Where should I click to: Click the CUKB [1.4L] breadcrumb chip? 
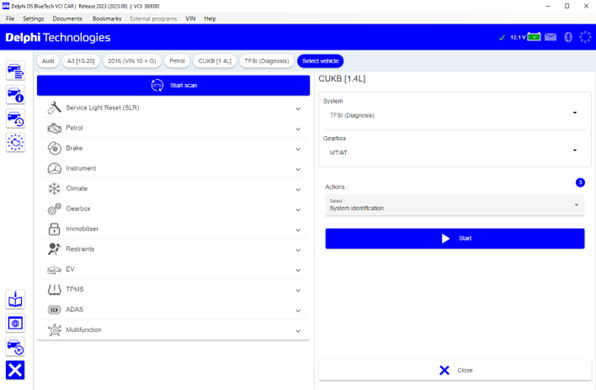(x=215, y=61)
